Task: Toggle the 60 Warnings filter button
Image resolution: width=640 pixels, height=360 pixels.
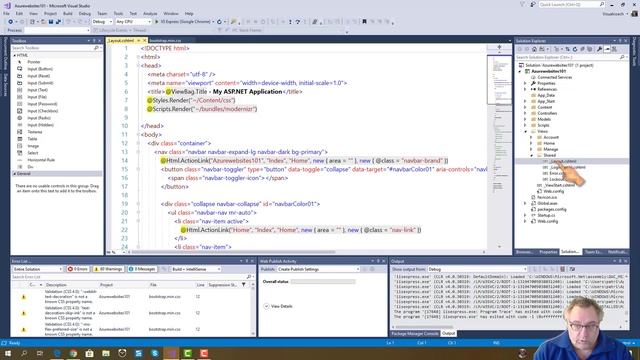Action: tap(108, 269)
